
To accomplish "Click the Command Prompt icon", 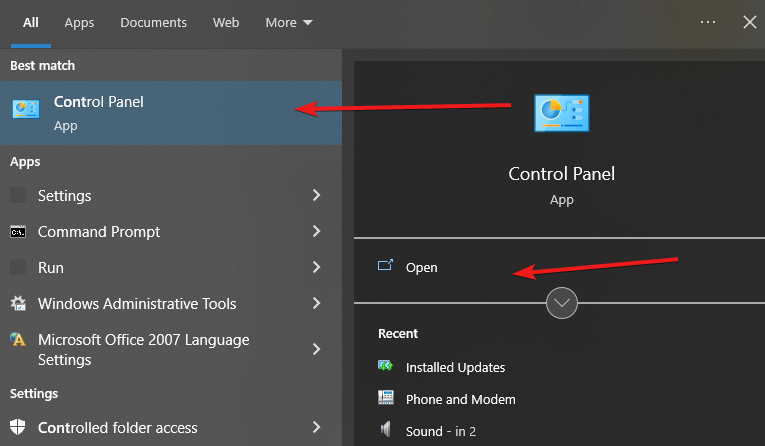I will click(x=18, y=232).
